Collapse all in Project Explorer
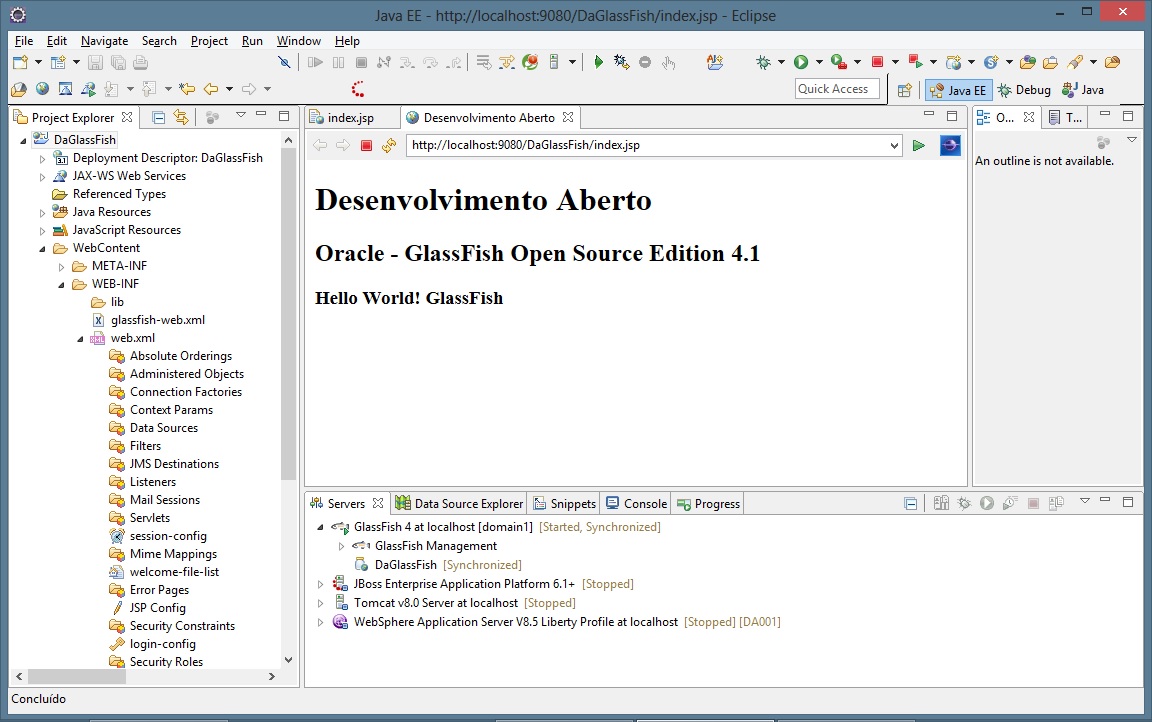Screen dimensions: 1152x722 point(159,117)
